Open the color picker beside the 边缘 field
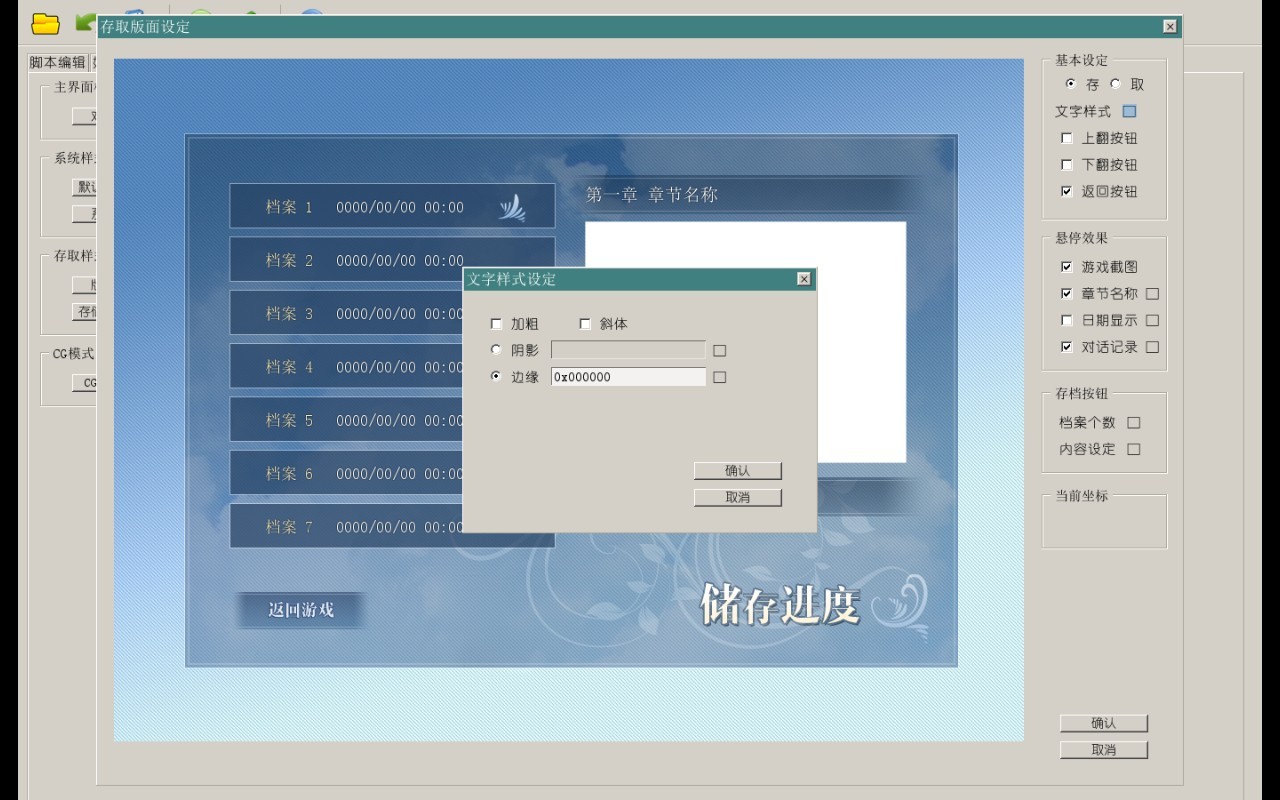The image size is (1280, 800). pos(719,377)
